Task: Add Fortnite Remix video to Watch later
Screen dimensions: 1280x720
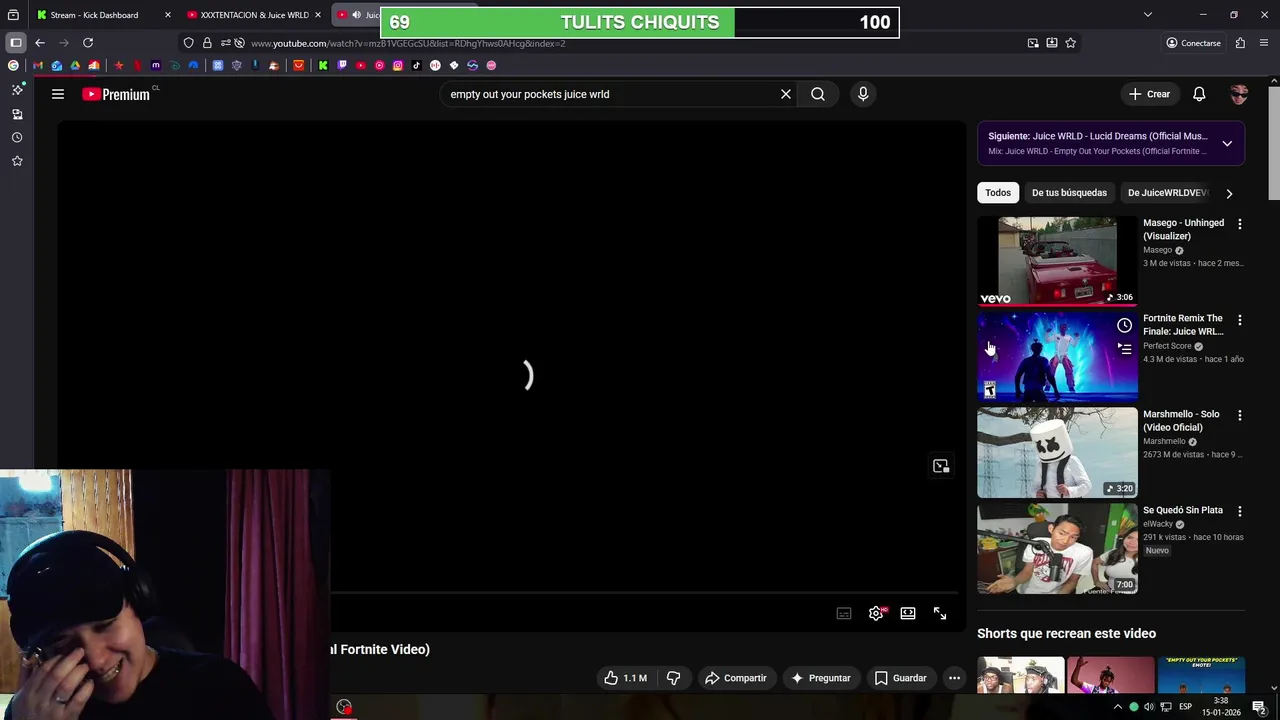Action: point(1124,325)
